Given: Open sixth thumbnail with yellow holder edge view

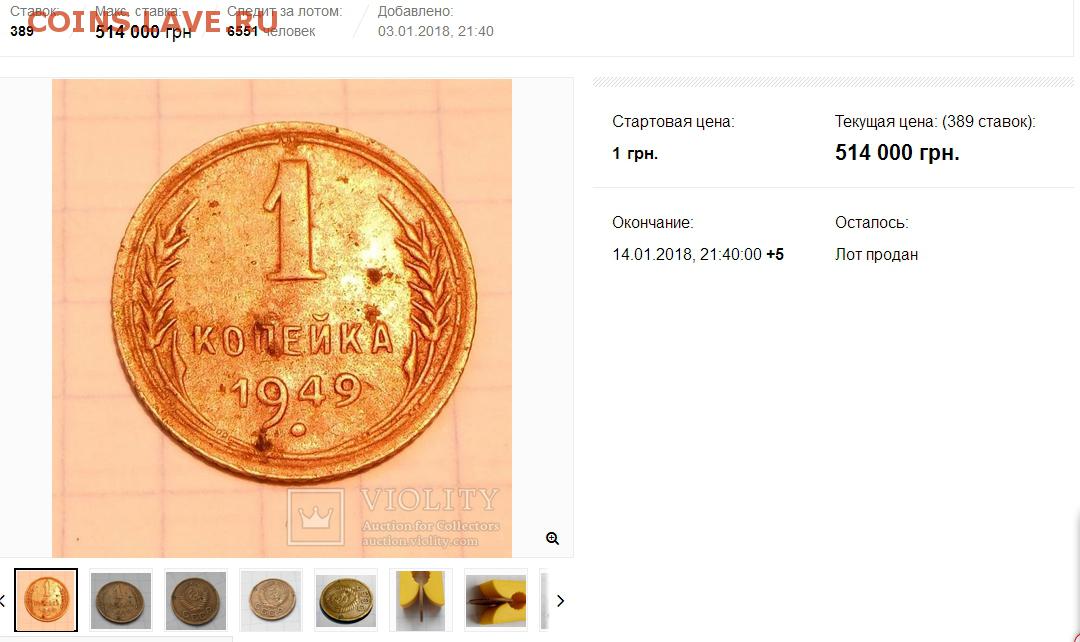Looking at the screenshot, I should tap(421, 600).
